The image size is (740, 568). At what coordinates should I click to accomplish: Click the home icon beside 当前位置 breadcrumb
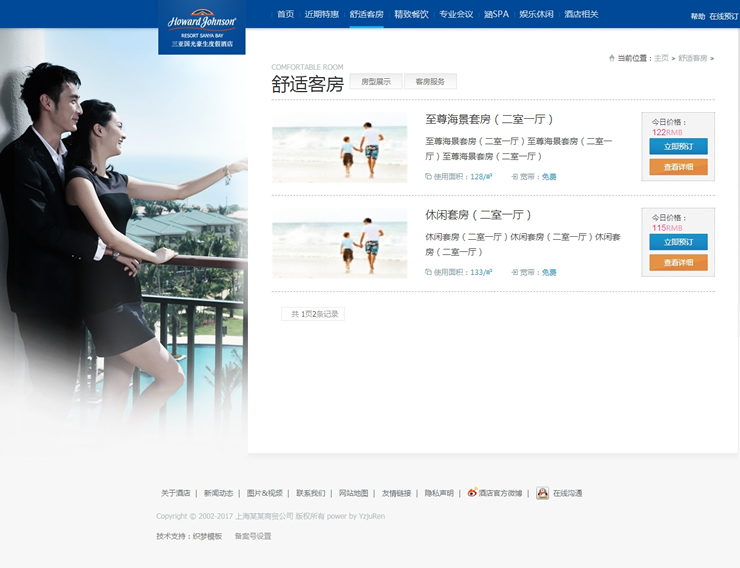611,58
